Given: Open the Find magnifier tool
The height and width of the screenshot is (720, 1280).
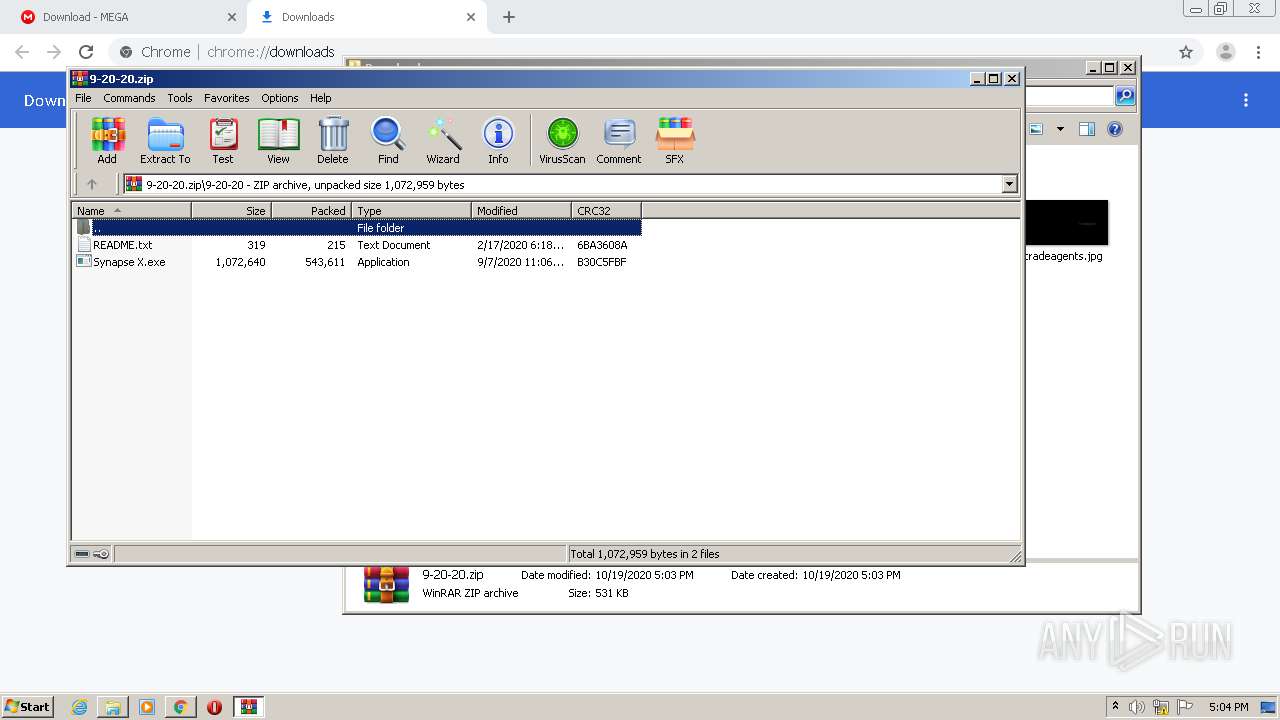Looking at the screenshot, I should pyautogui.click(x=388, y=140).
